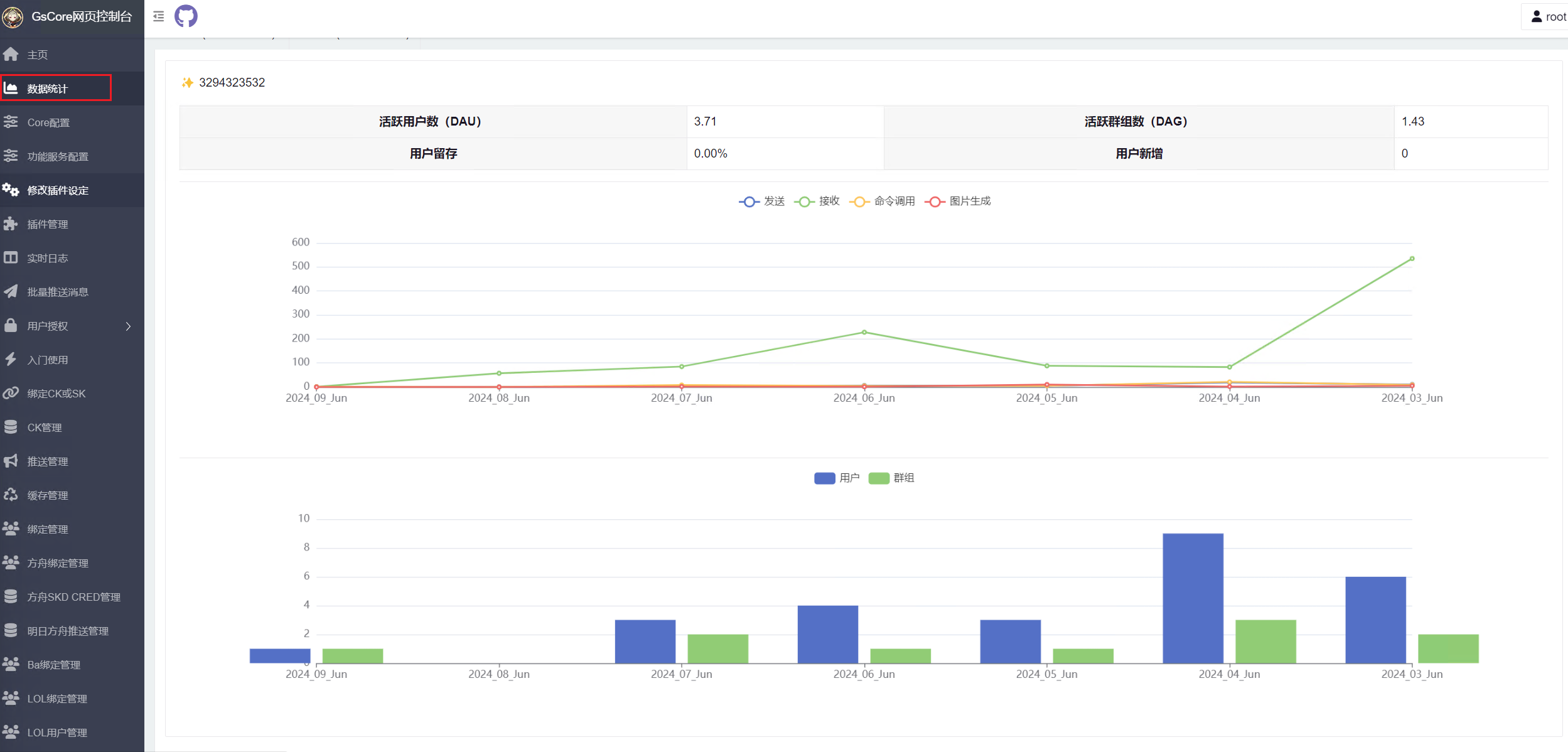
Task: Go to 功能服务配置
Action: click(72, 156)
